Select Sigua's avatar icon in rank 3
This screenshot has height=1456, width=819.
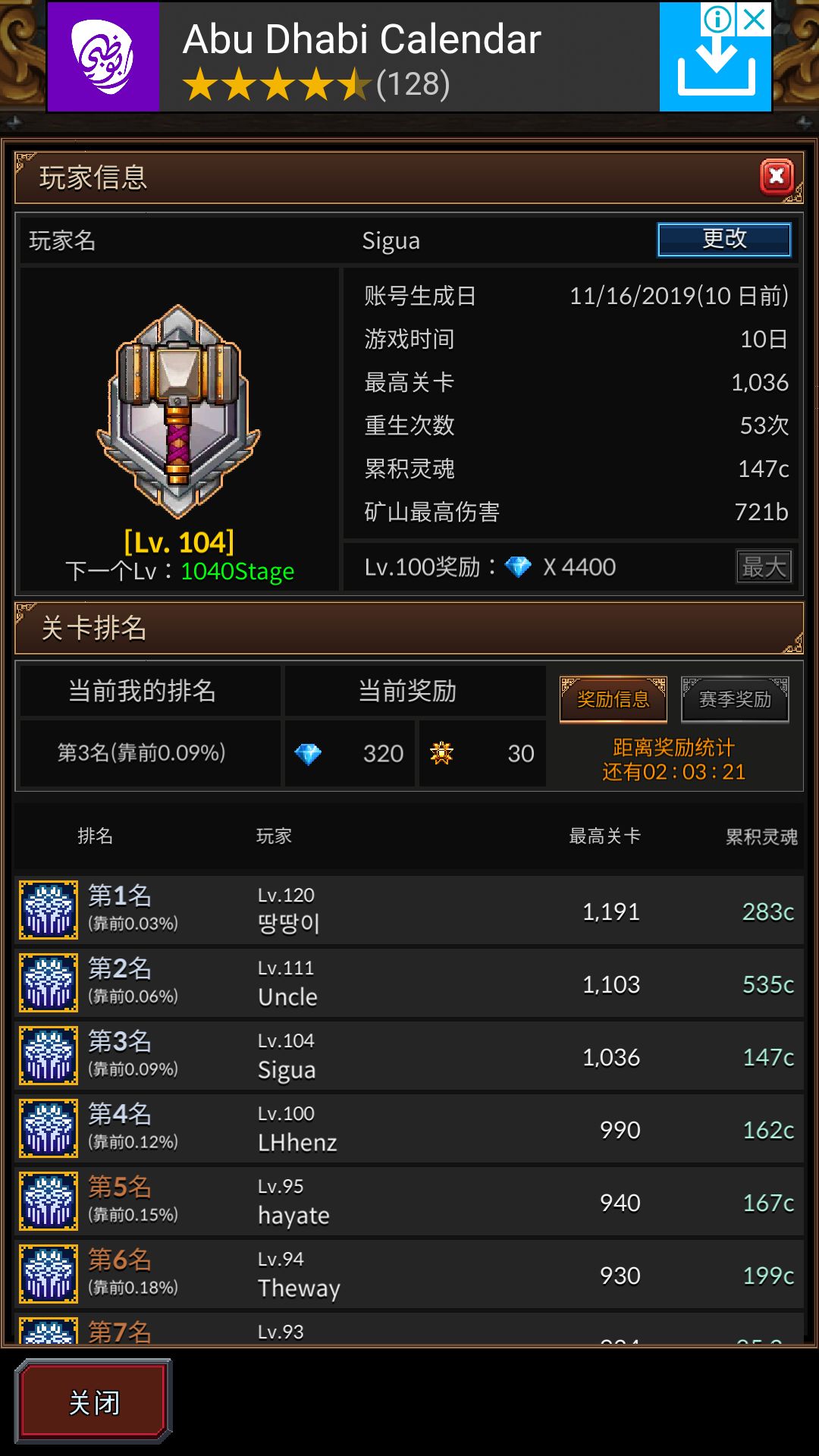pyautogui.click(x=49, y=1056)
